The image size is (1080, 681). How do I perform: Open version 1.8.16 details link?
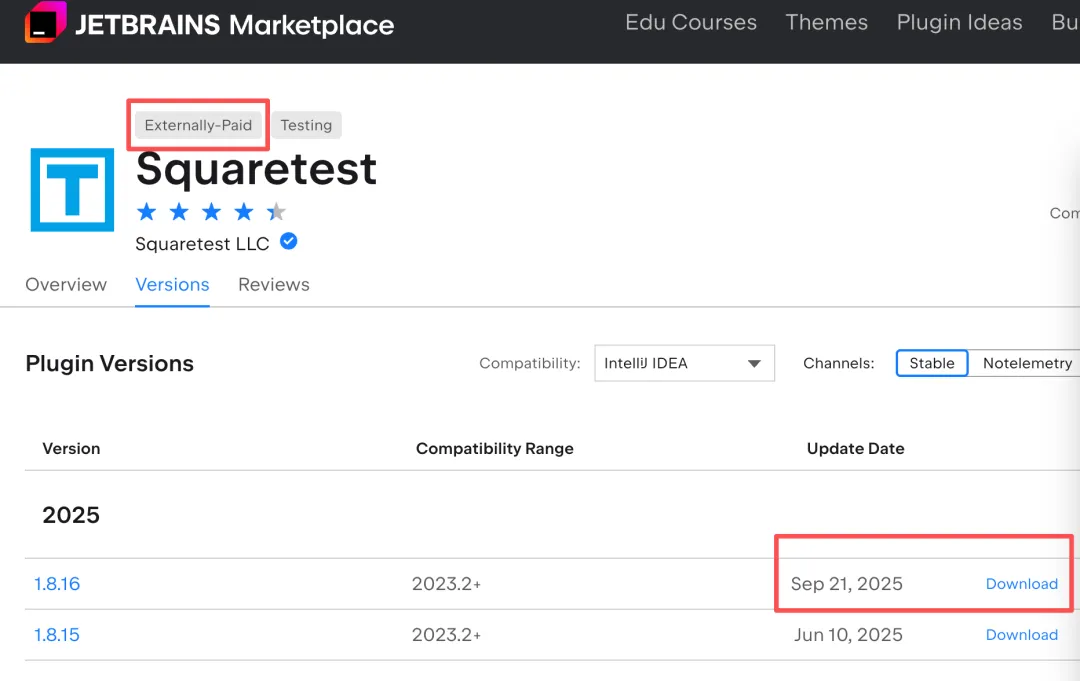57,584
